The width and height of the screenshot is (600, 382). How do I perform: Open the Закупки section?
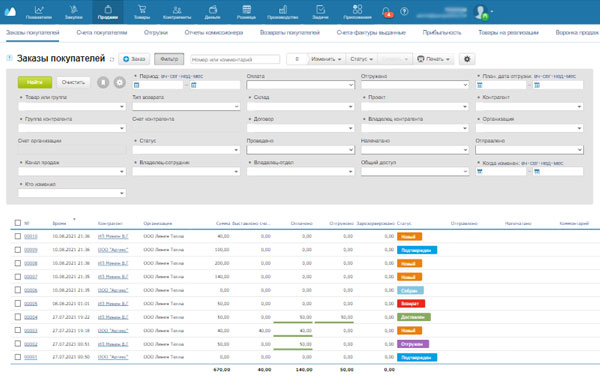(73, 12)
